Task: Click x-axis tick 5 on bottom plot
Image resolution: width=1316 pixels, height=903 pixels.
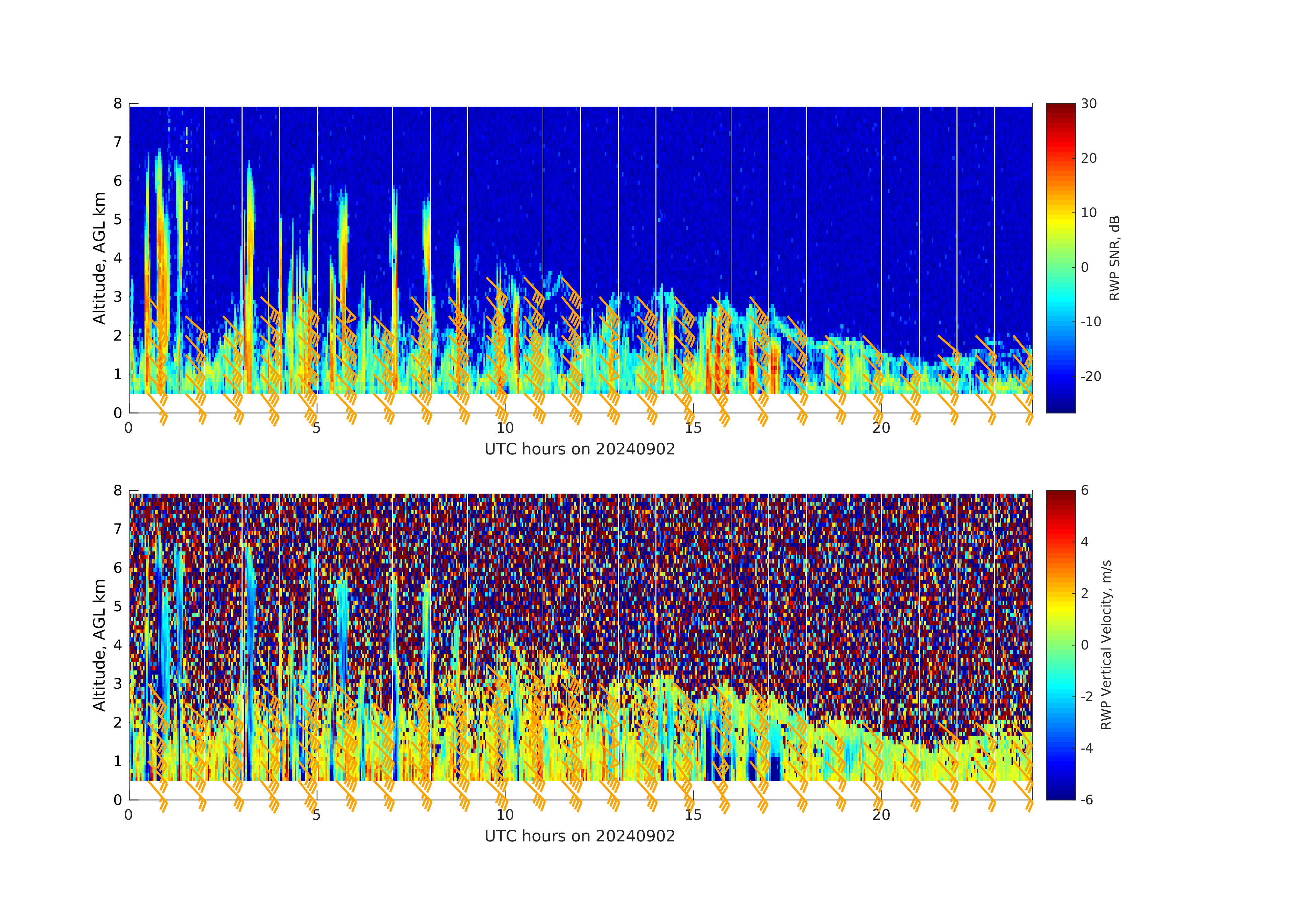Action: tap(317, 815)
